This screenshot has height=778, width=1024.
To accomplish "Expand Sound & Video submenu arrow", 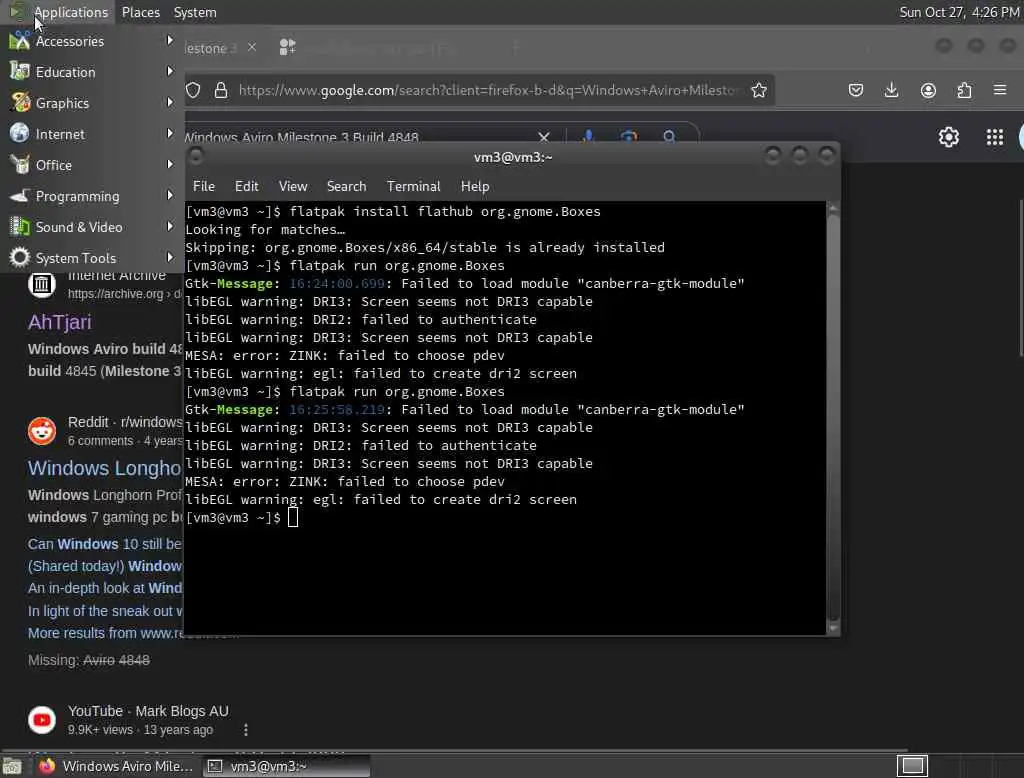I will [x=170, y=226].
